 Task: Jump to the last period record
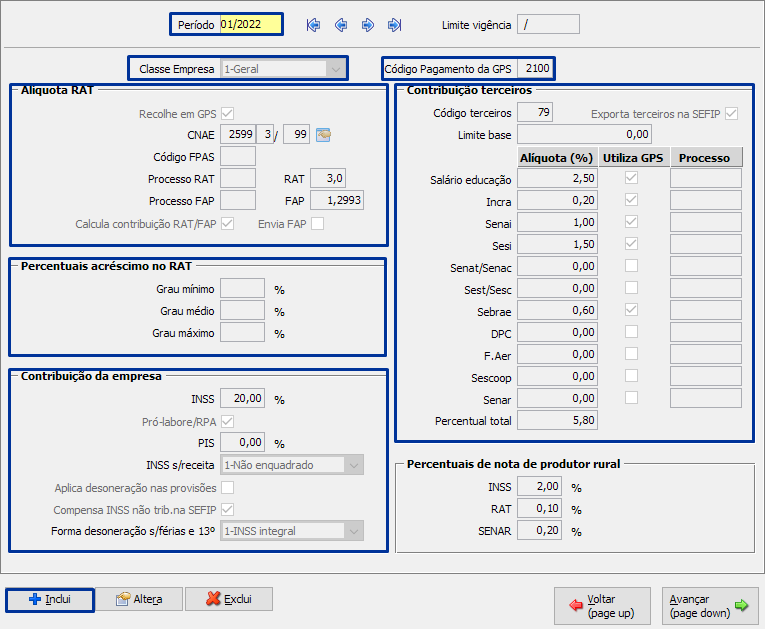[x=395, y=25]
